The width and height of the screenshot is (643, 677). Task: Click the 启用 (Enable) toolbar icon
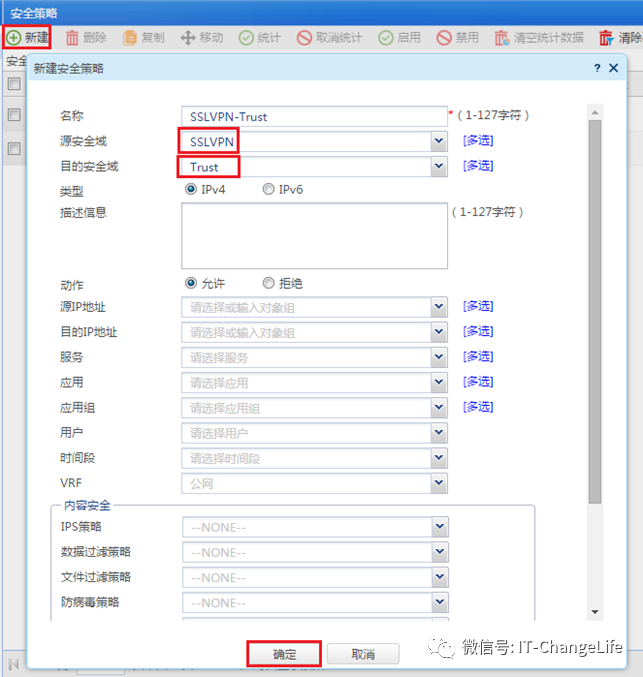[386, 38]
